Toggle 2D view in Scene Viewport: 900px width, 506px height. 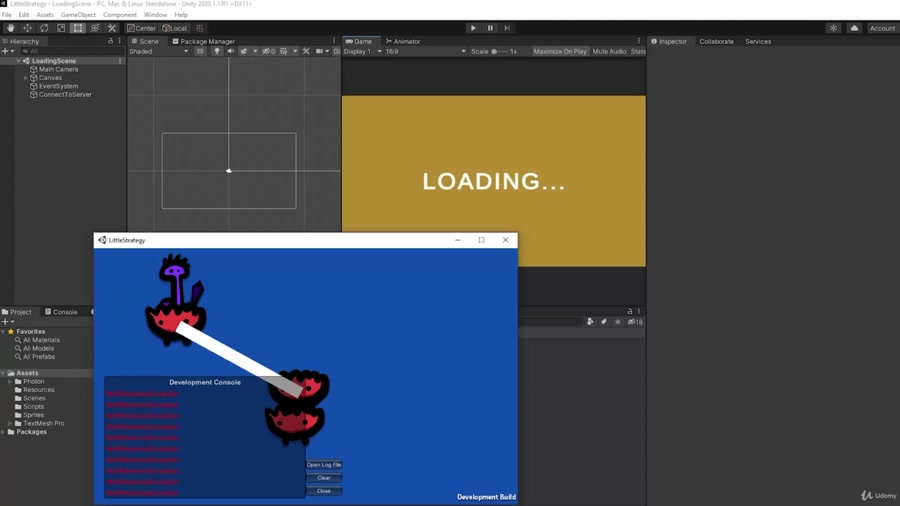pos(199,51)
